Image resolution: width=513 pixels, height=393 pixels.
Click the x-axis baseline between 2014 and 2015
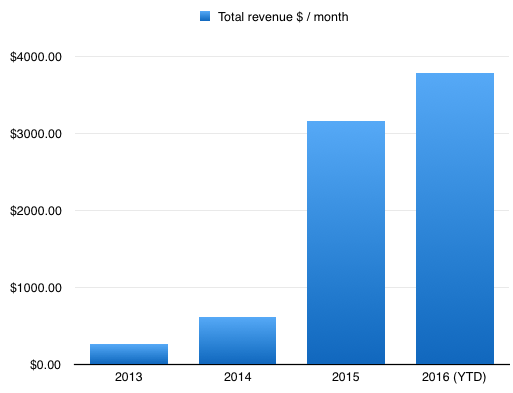tap(291, 364)
